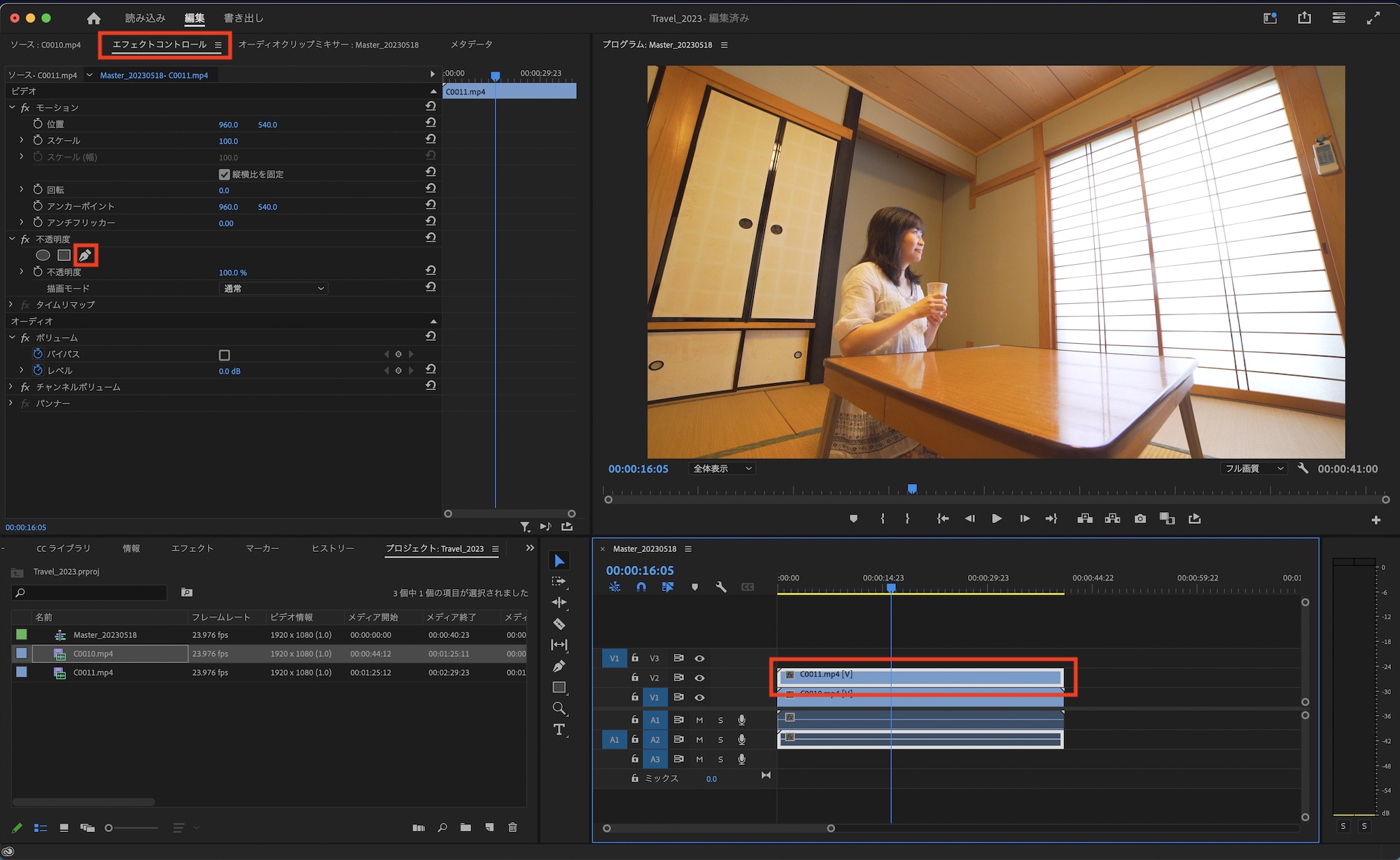Image resolution: width=1400 pixels, height=860 pixels.
Task: Select the Type tool in tools panel
Action: click(x=559, y=730)
